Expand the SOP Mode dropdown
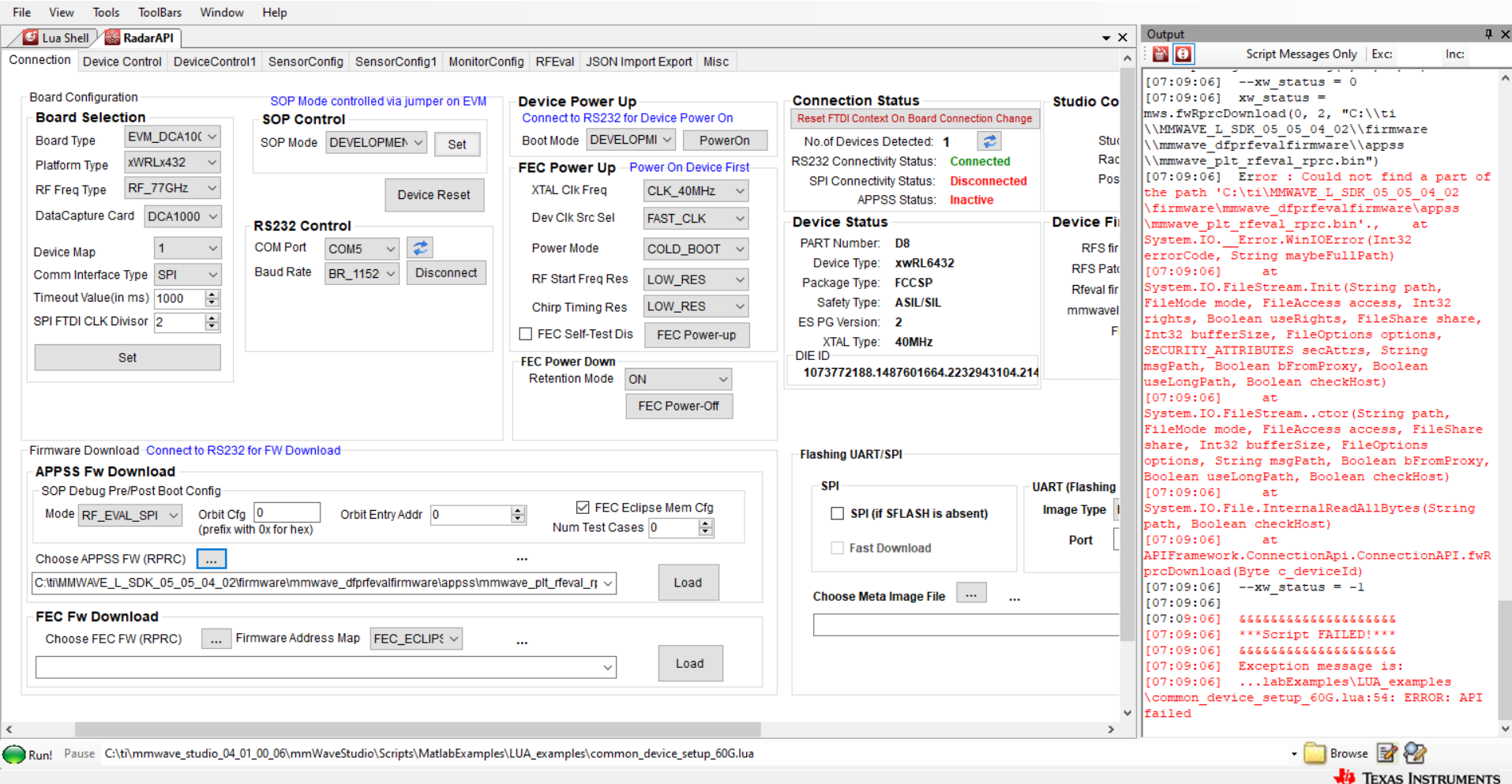 tap(376, 143)
